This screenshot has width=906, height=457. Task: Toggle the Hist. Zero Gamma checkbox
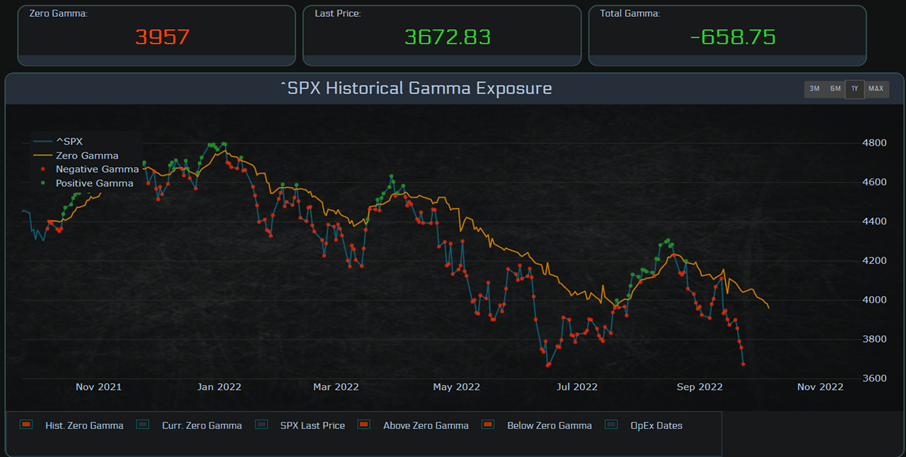click(26, 425)
